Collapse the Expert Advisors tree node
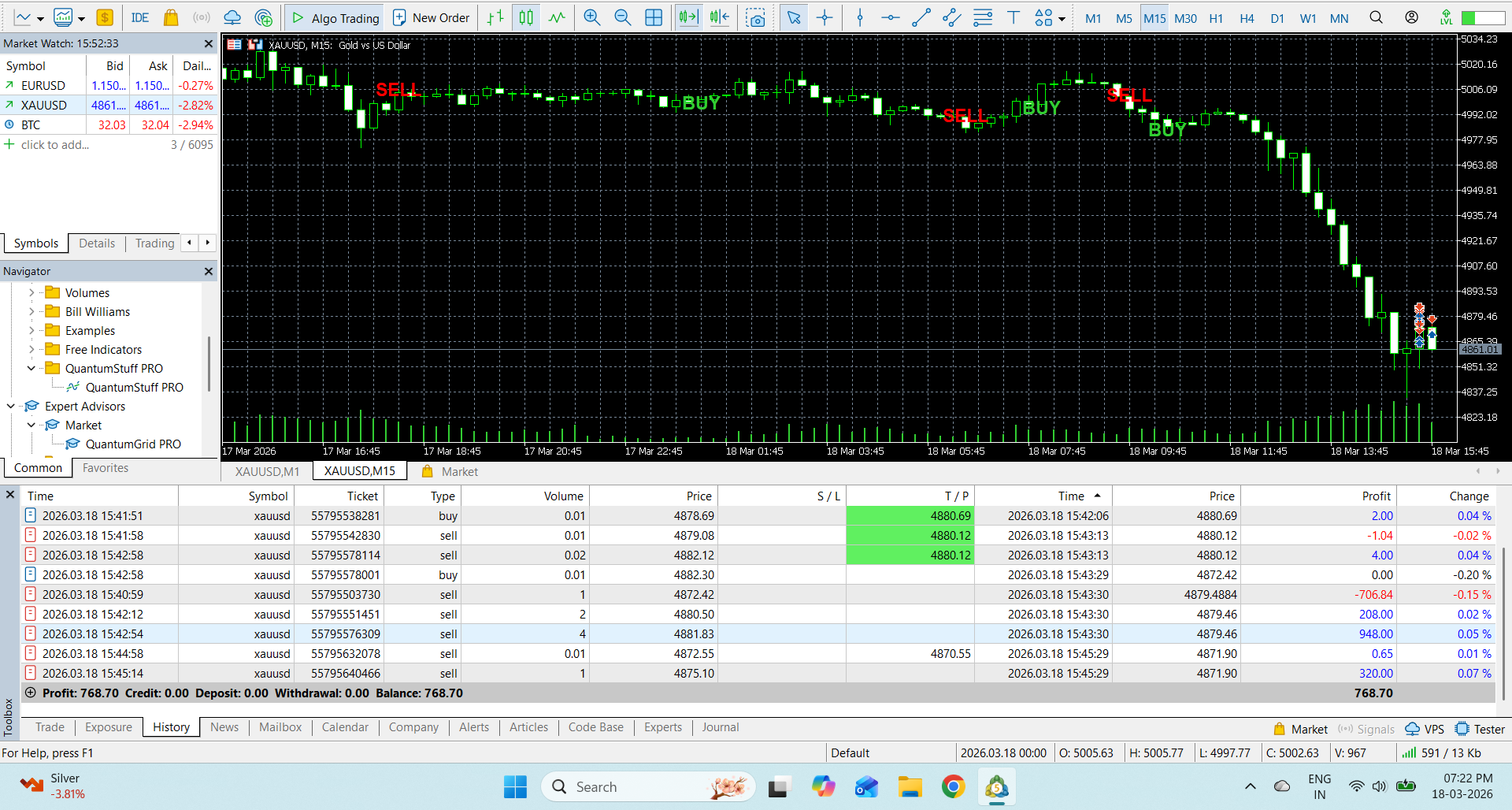Screen dimensions: 1512x810 coord(11,406)
